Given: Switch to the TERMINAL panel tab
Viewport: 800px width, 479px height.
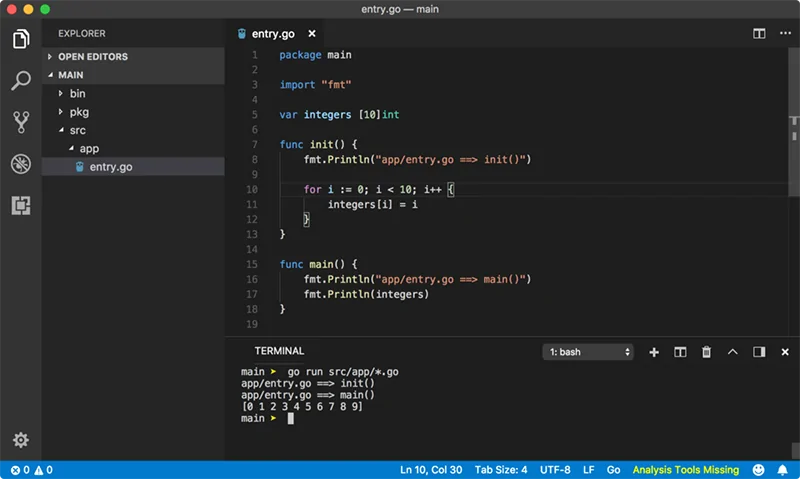Looking at the screenshot, I should click(279, 351).
